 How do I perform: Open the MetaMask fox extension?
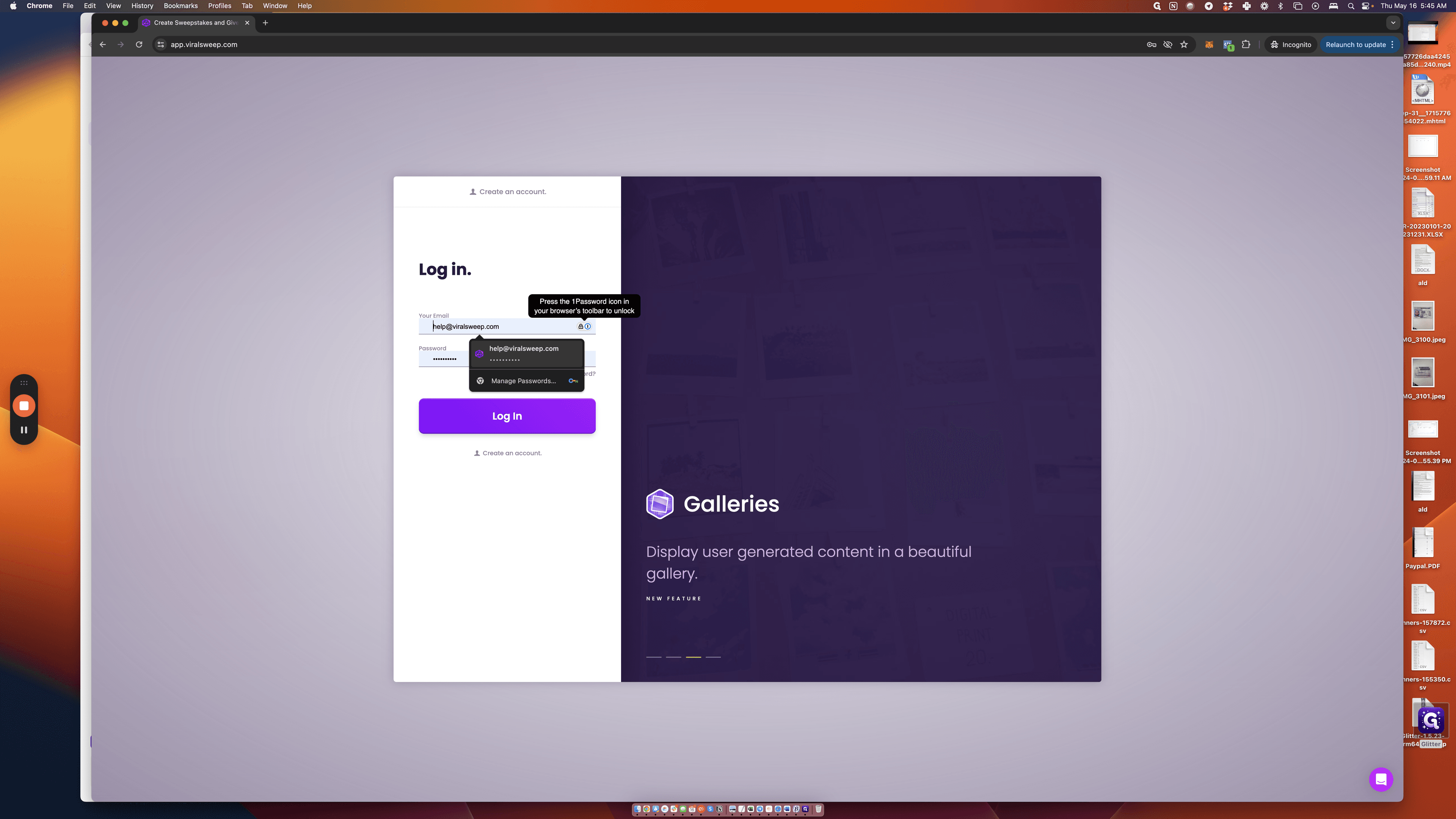pos(1209,45)
